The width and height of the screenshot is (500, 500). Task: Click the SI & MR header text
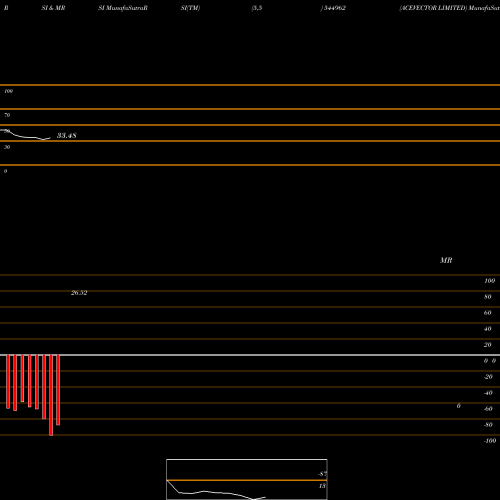53,8
